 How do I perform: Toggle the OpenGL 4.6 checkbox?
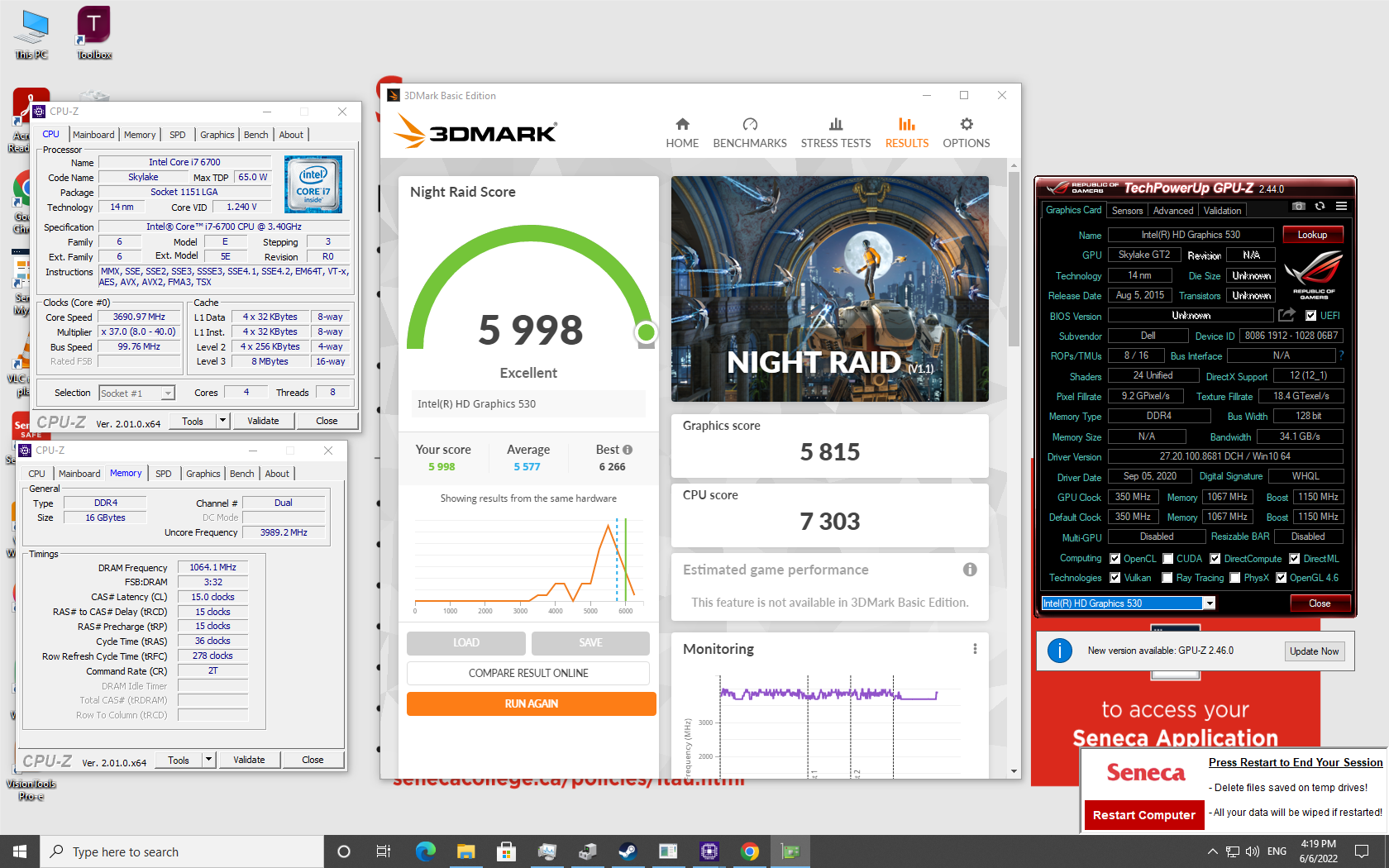pos(1282,578)
